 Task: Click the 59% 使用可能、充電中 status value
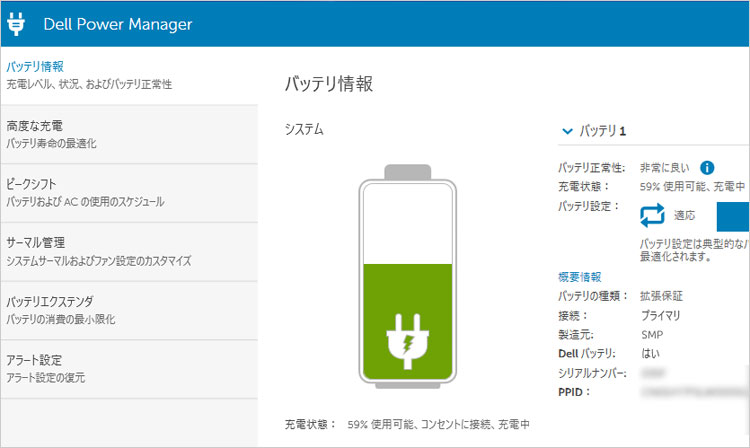[x=693, y=186]
